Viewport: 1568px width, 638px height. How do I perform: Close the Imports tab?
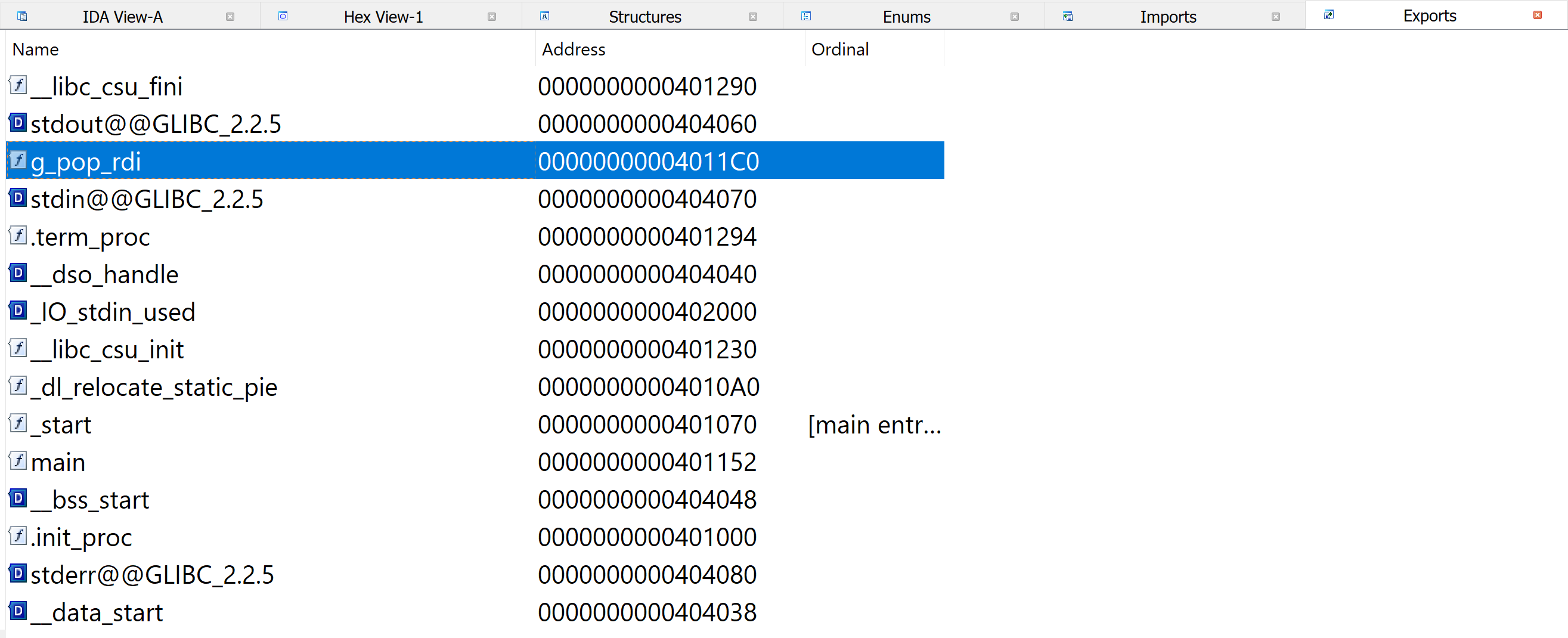(1276, 17)
